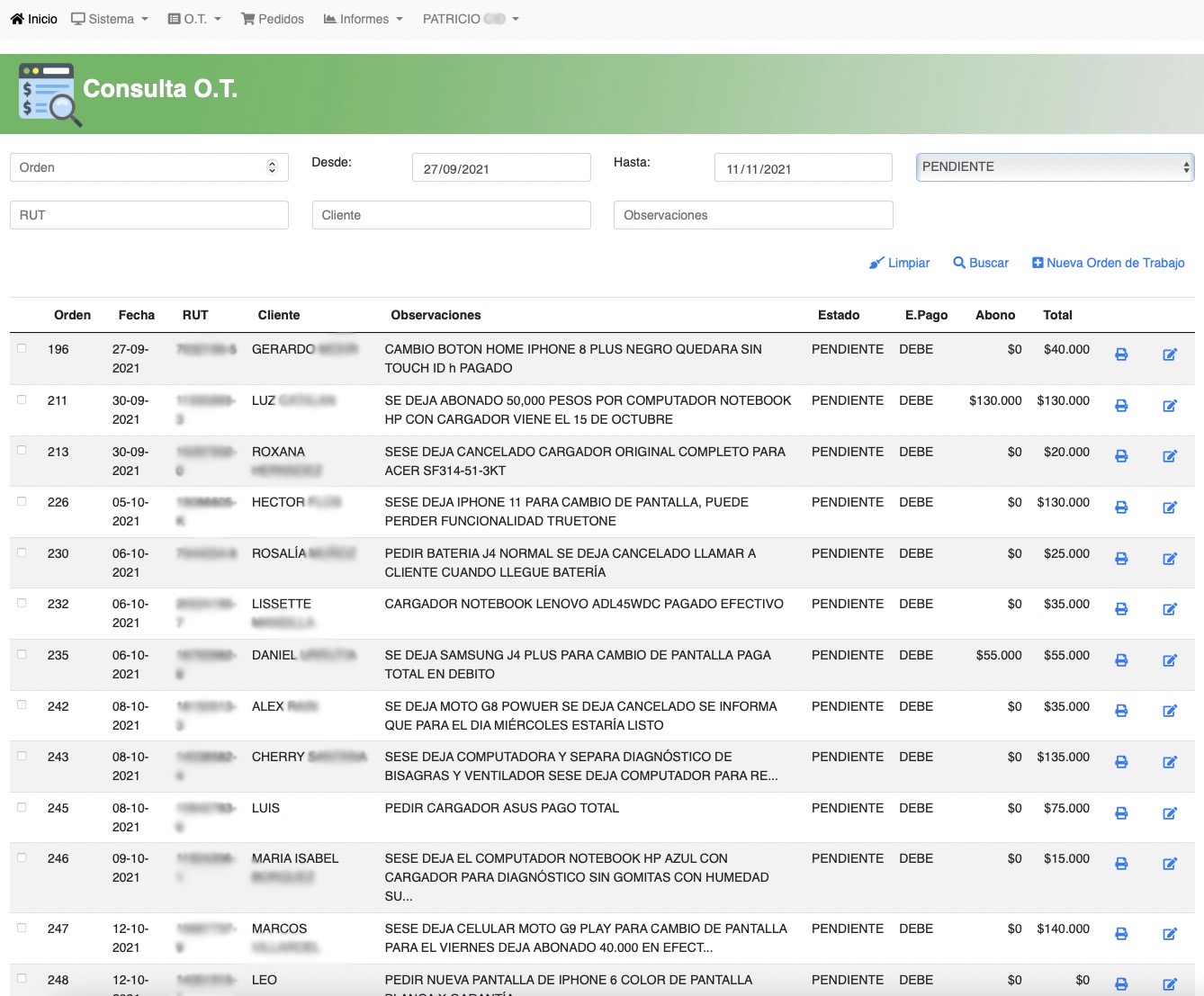Print order 243 using its printer icon

(x=1121, y=762)
